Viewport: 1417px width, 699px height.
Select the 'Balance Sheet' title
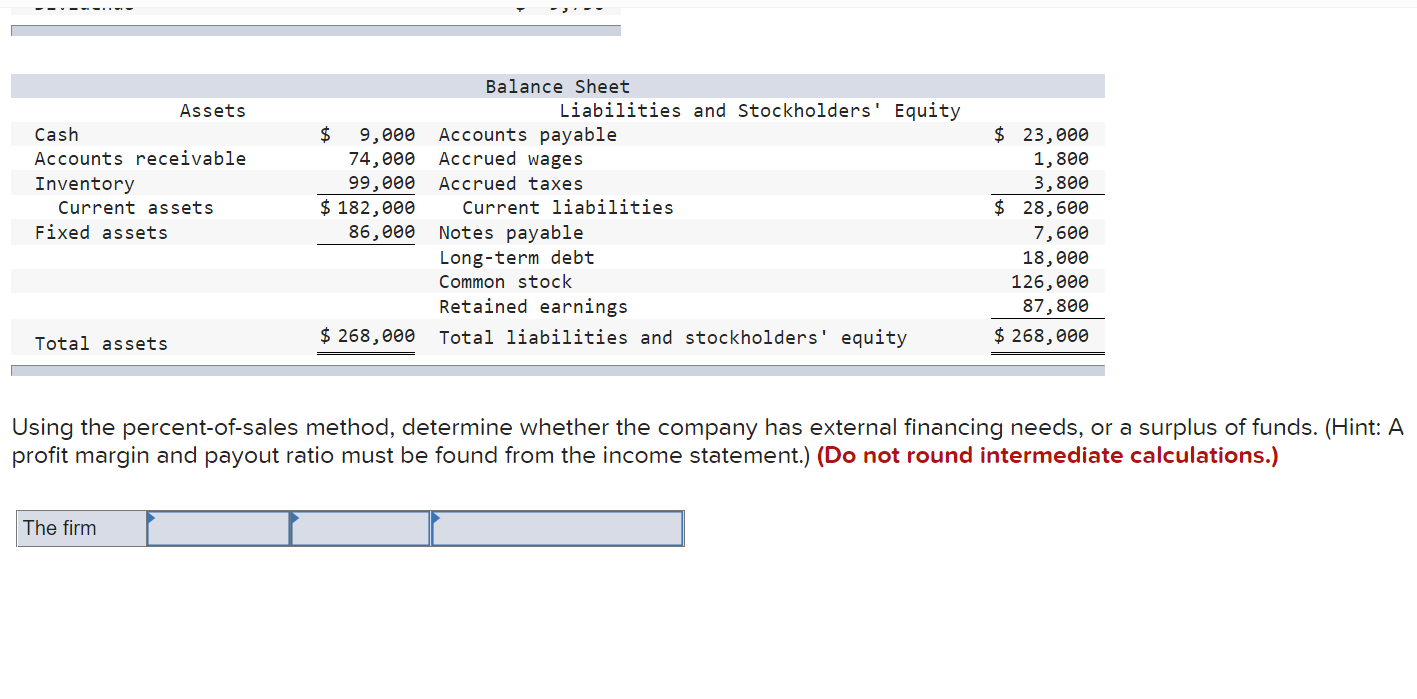pos(557,87)
